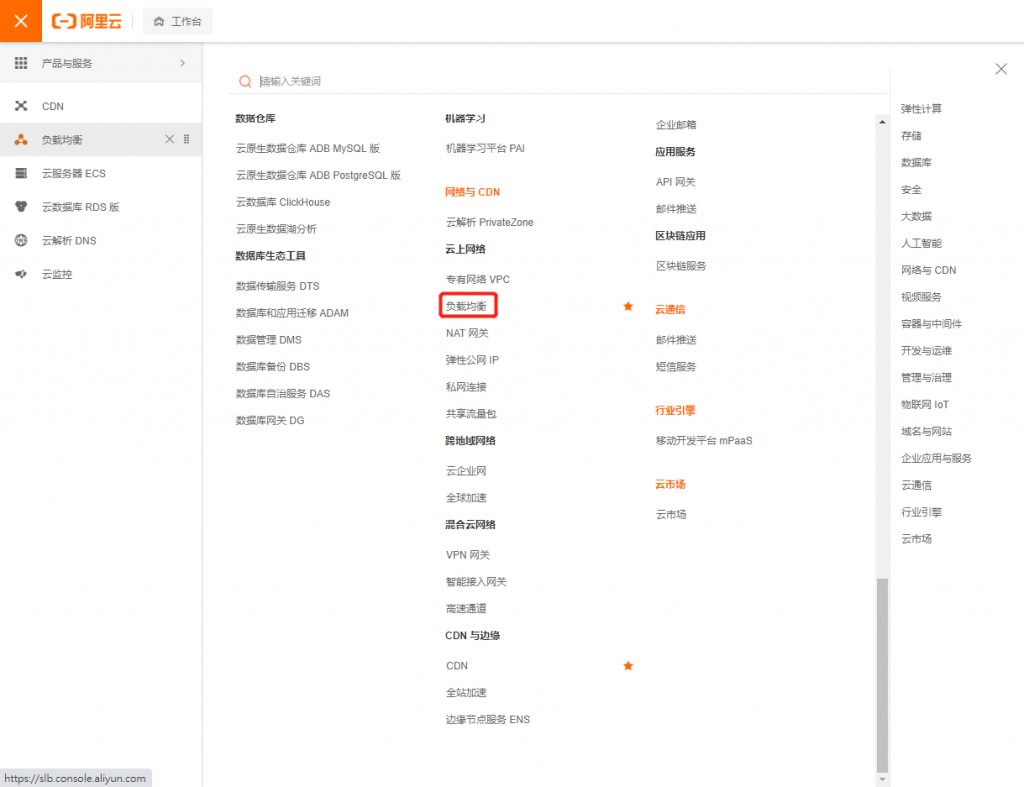Open NAT 网关
The width and height of the screenshot is (1024, 787).
pyautogui.click(x=467, y=333)
